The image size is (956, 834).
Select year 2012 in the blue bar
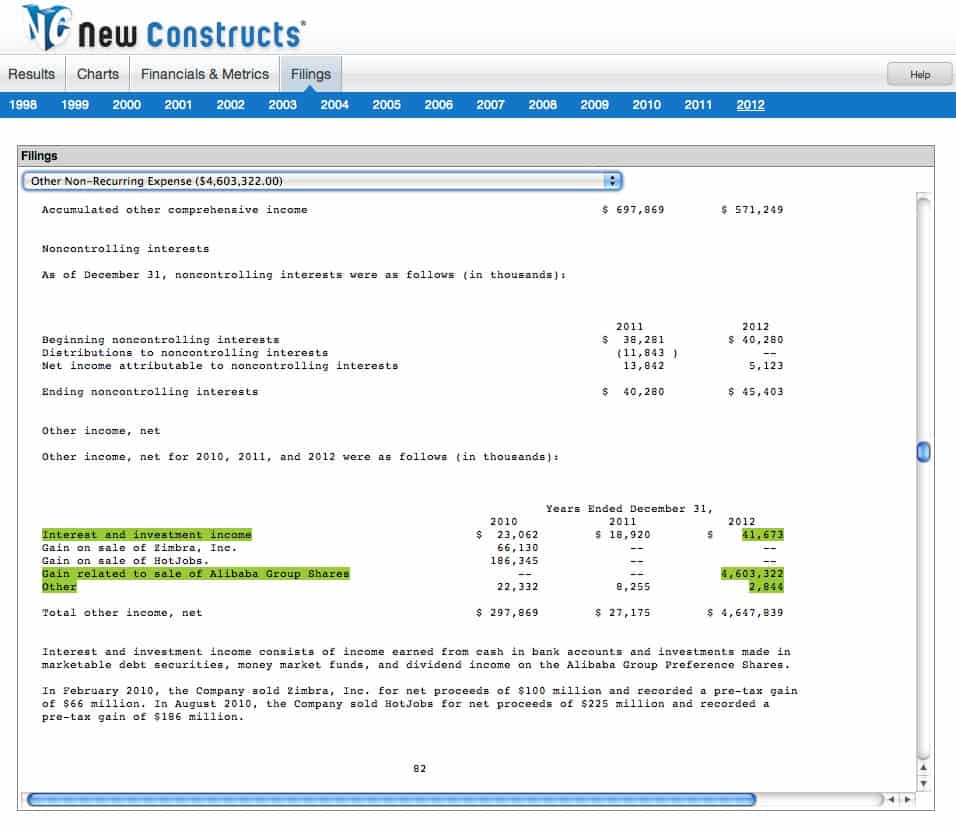[751, 105]
